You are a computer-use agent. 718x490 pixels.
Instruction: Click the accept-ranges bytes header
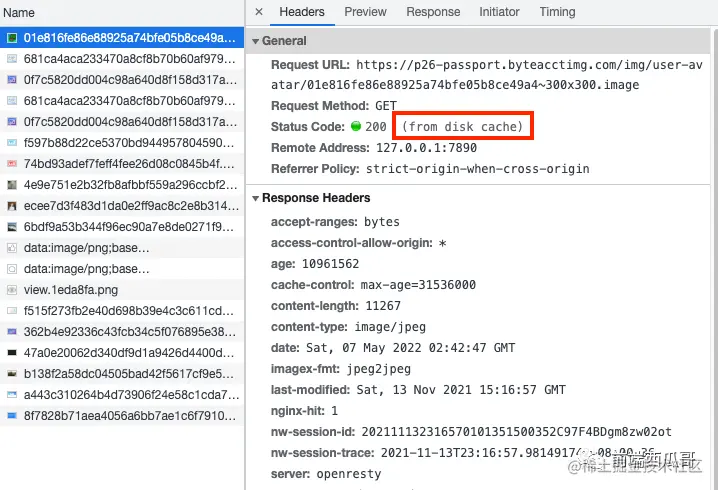click(x=335, y=222)
